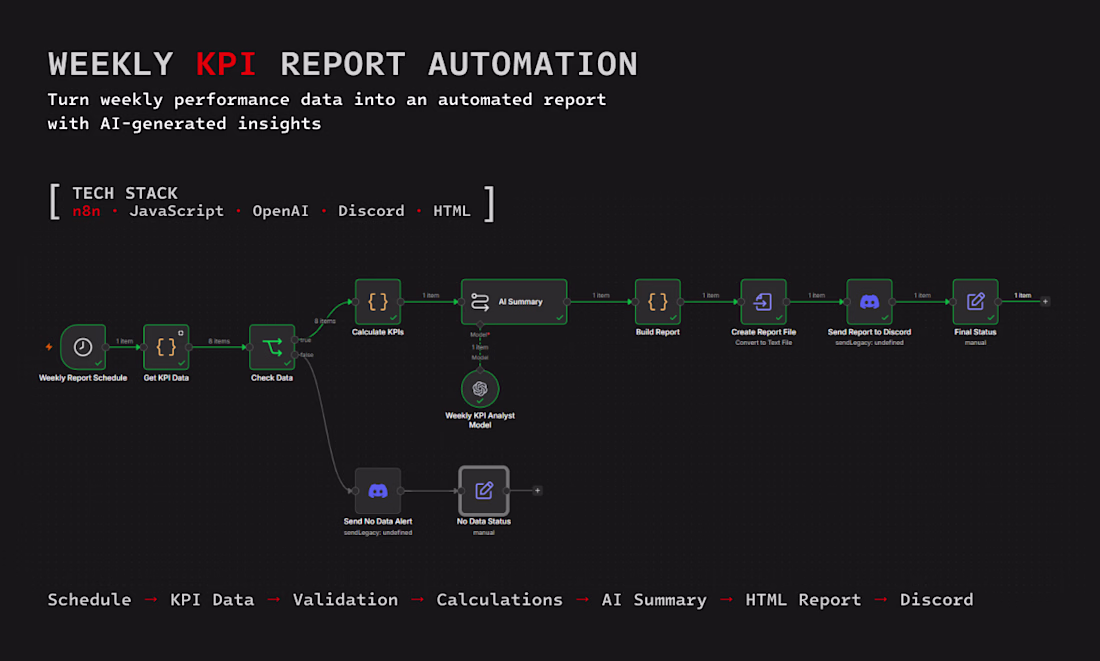Screen dimensions: 1100x661
Task: Select the No Data Status edit node
Action: pos(483,490)
